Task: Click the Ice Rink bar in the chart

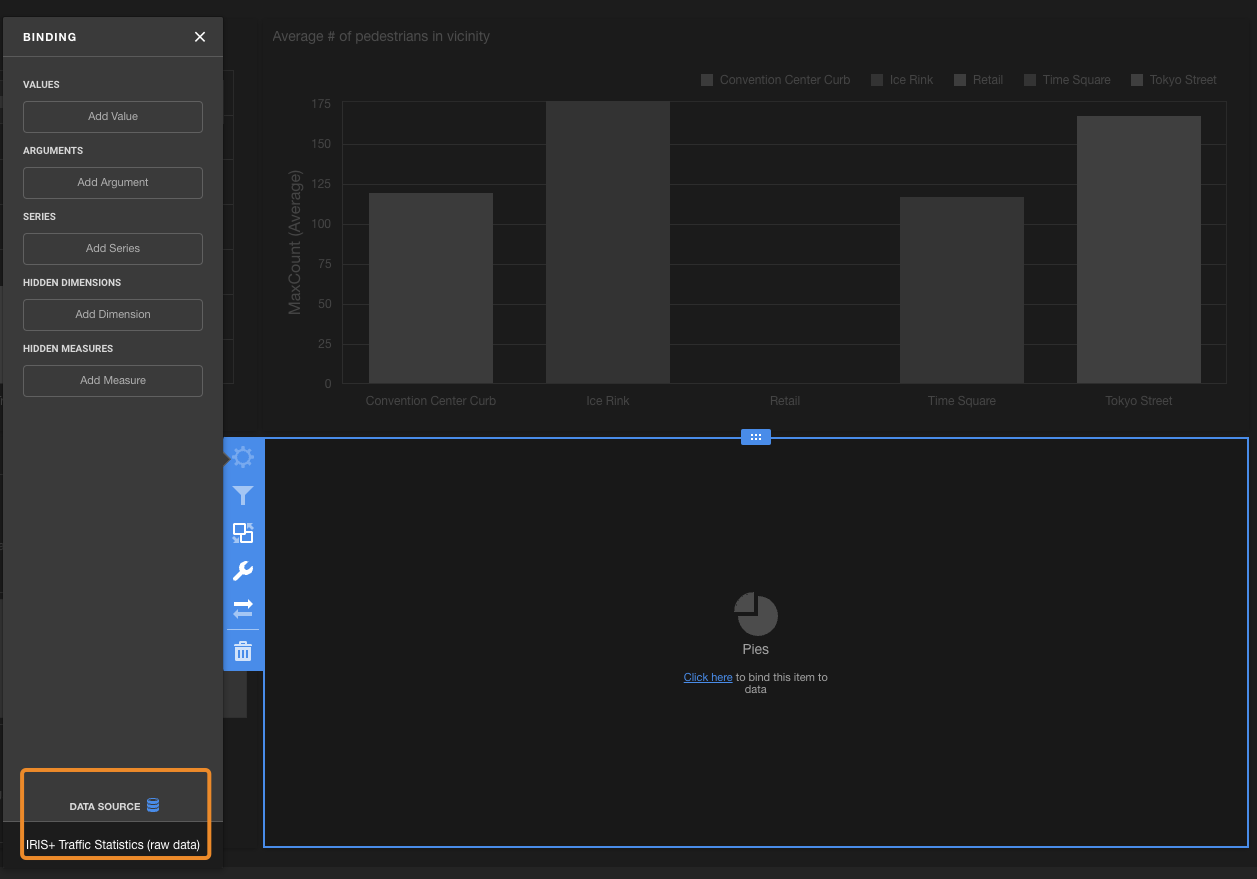Action: (x=608, y=242)
